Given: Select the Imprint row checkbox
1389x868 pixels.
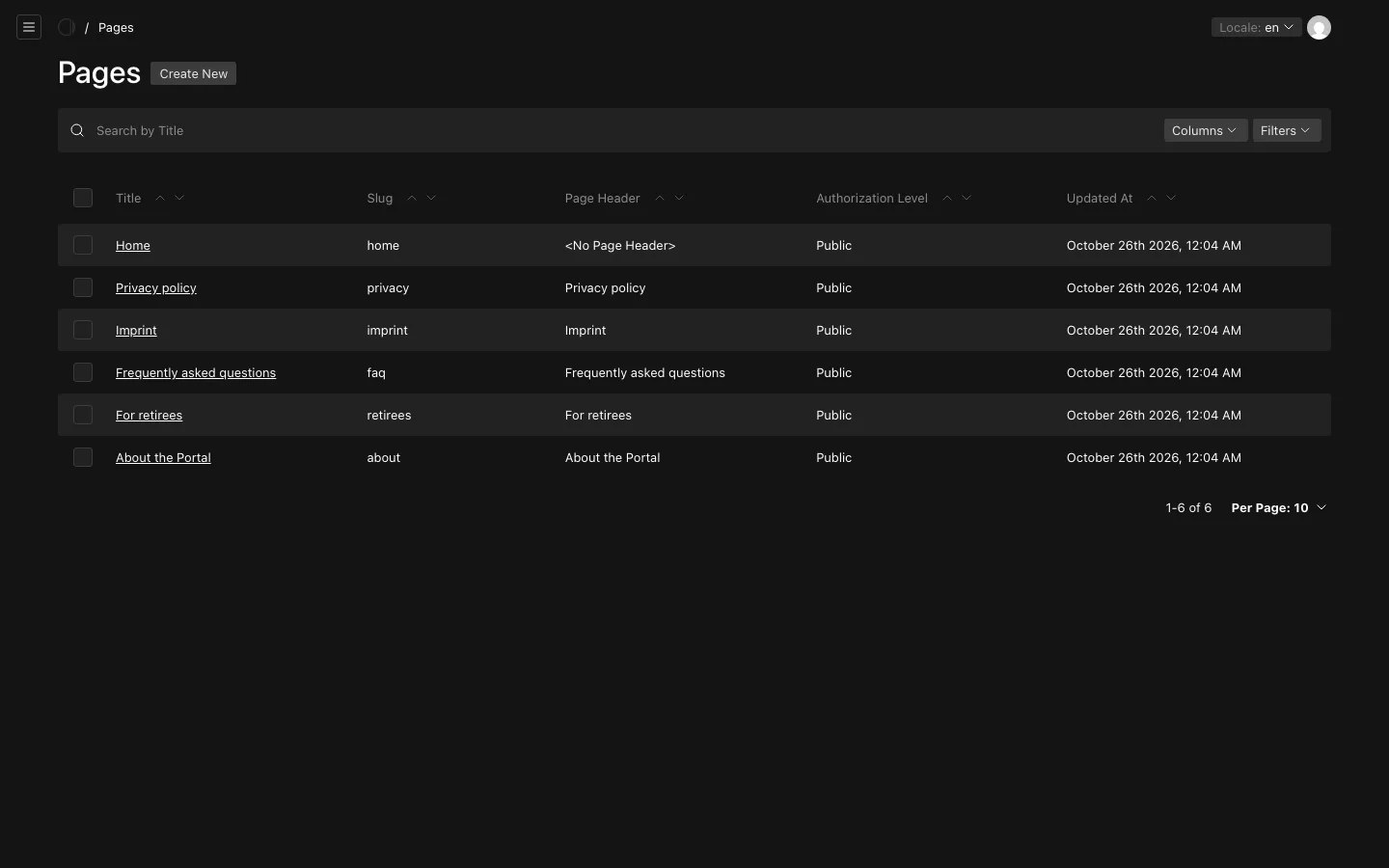Looking at the screenshot, I should pos(83,330).
